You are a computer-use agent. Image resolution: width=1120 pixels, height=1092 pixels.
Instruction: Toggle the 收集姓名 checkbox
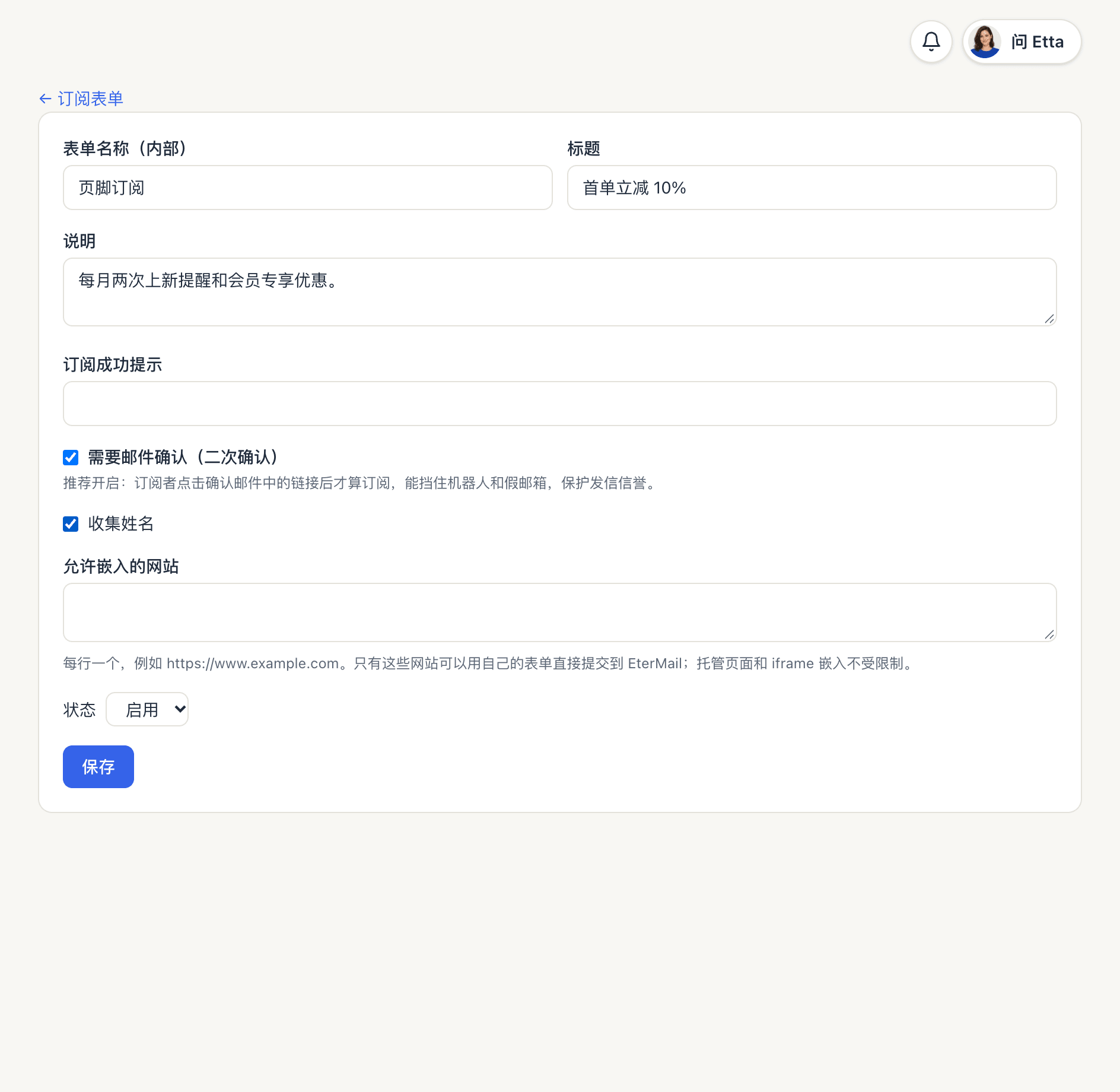[x=71, y=524]
